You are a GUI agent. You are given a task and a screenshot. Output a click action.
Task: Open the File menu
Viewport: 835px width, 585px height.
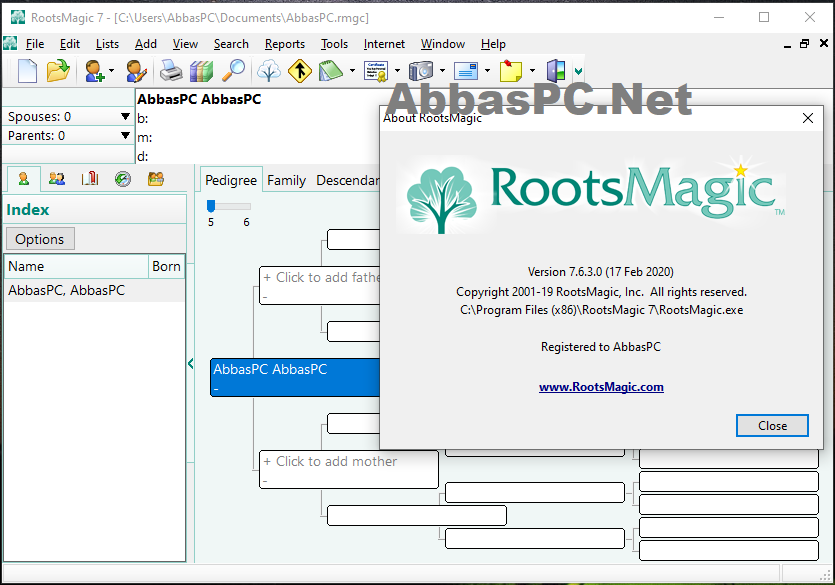point(35,44)
